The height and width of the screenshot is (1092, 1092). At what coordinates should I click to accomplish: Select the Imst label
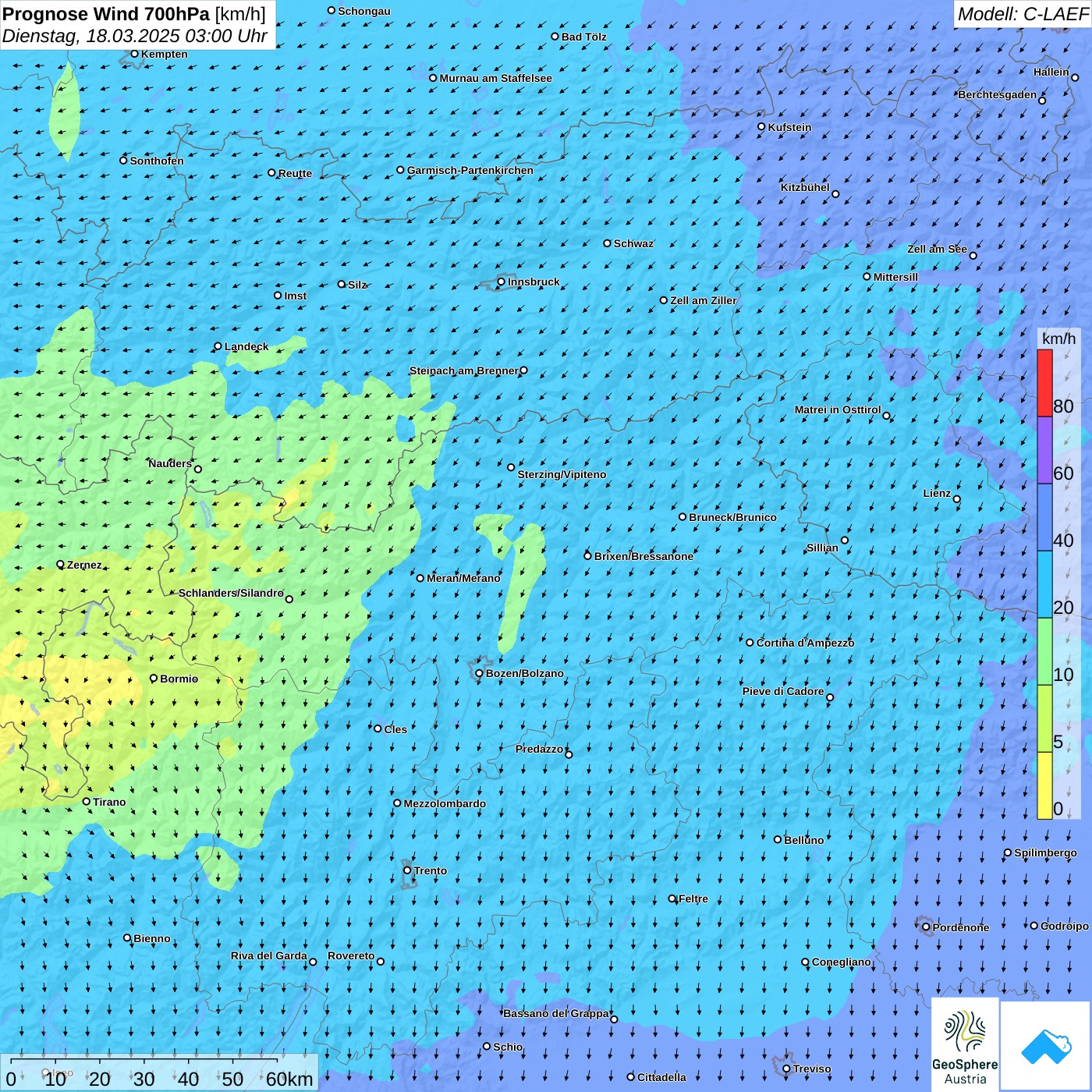(296, 296)
